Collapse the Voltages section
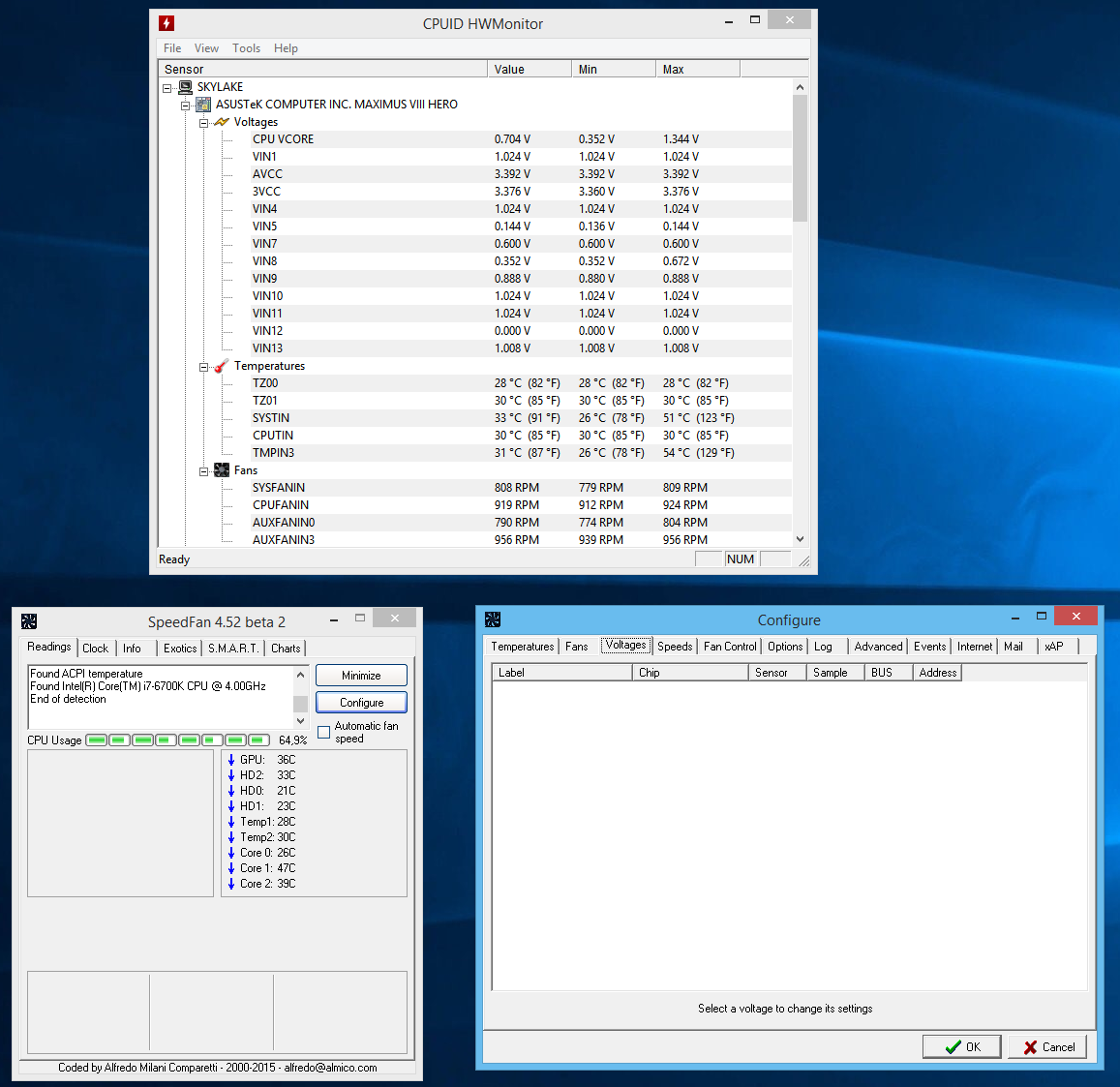1120x1087 pixels. pos(203,123)
